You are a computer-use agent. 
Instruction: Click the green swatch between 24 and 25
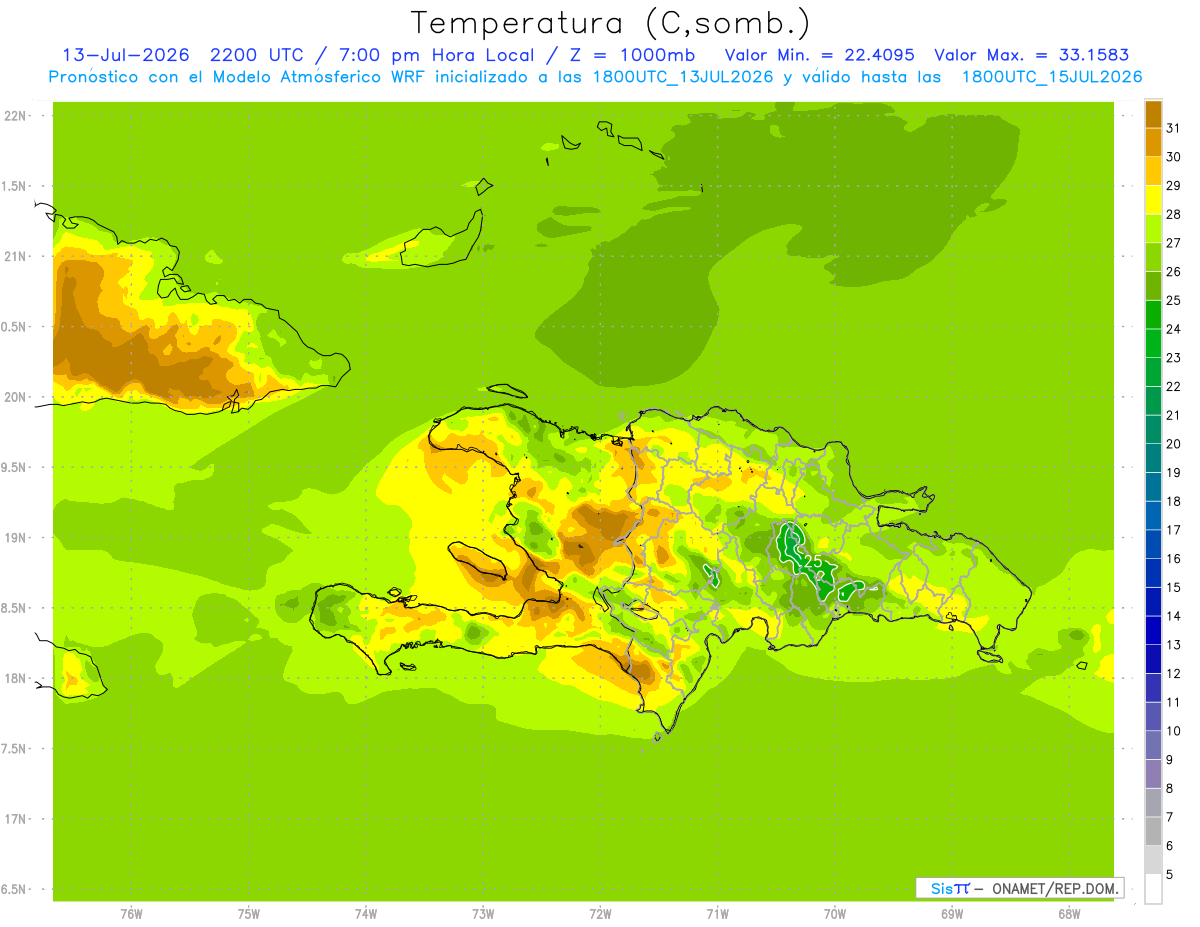point(1153,314)
